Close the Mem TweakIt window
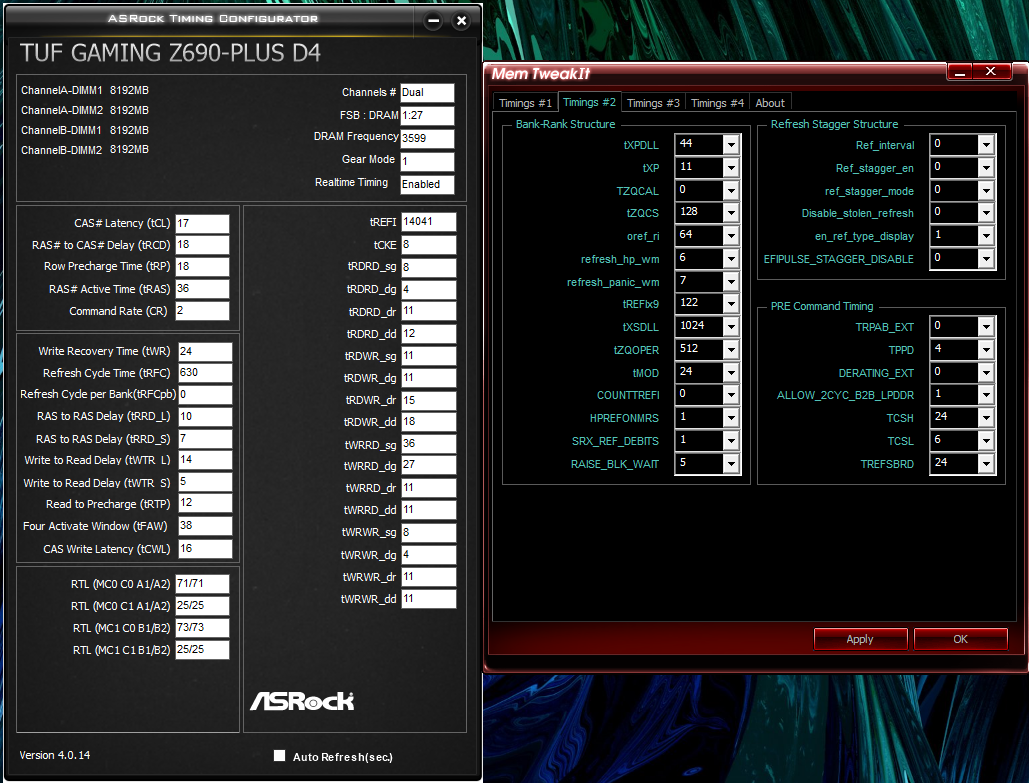 click(991, 72)
